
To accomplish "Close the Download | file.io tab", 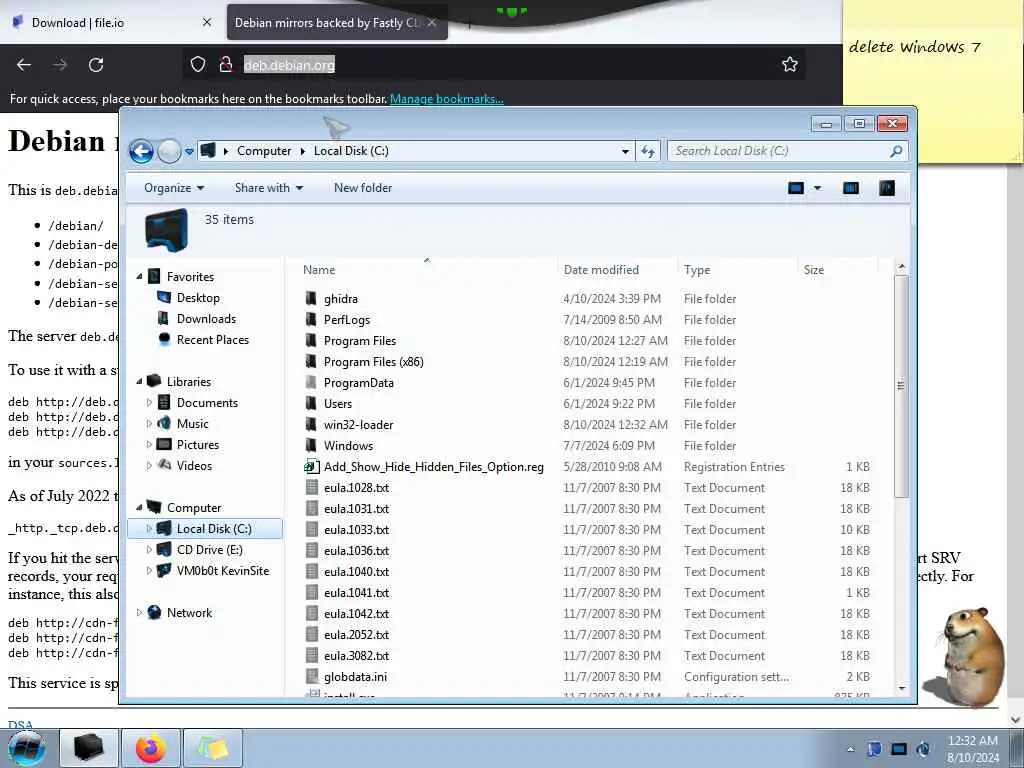I will [x=207, y=22].
